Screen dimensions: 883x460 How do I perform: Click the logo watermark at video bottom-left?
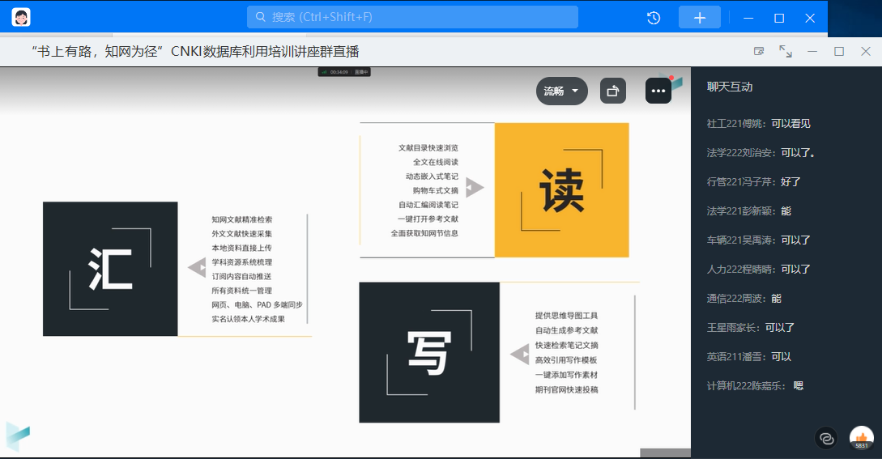[x=18, y=435]
